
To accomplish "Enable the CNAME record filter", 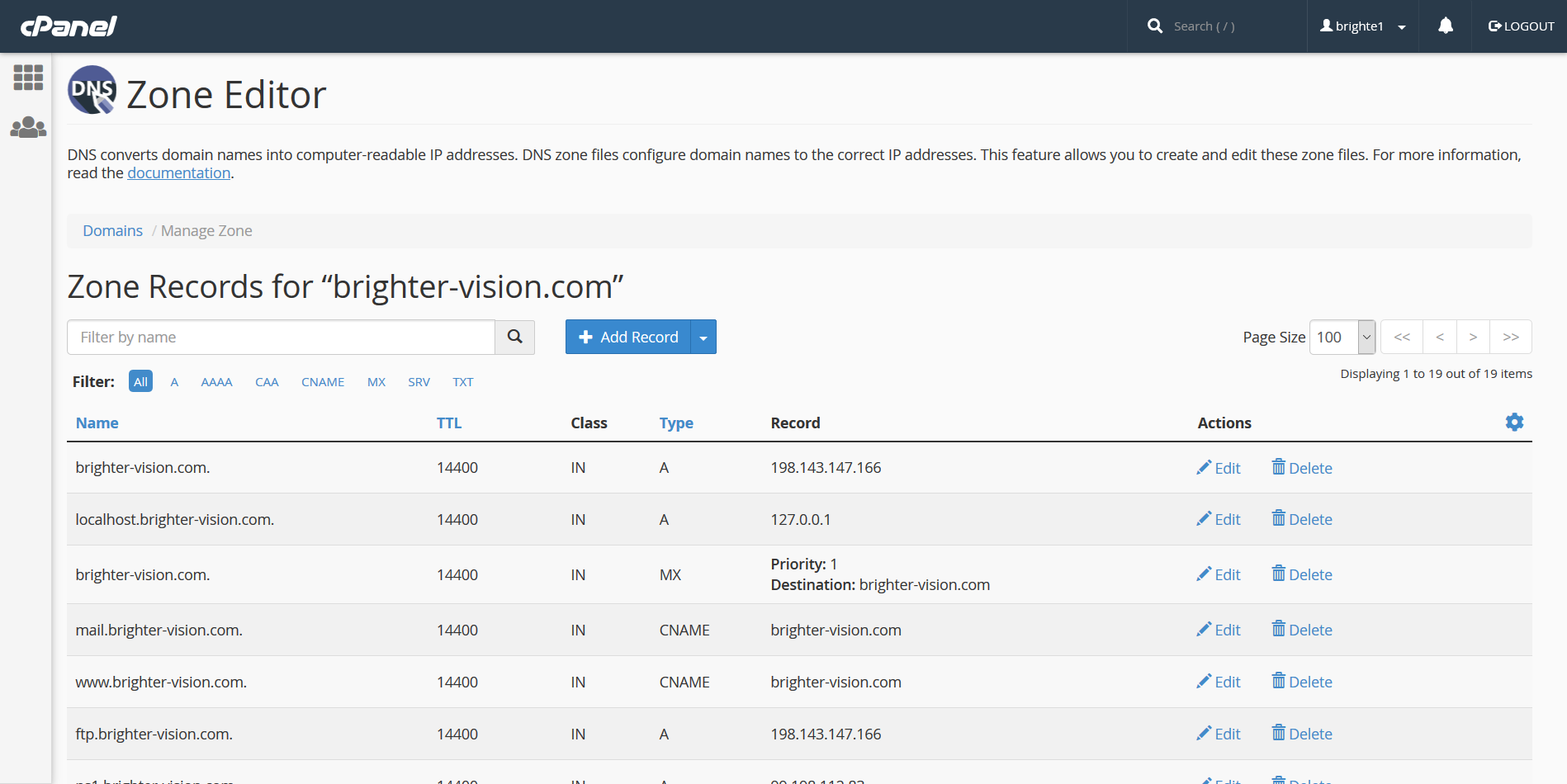I will [322, 381].
